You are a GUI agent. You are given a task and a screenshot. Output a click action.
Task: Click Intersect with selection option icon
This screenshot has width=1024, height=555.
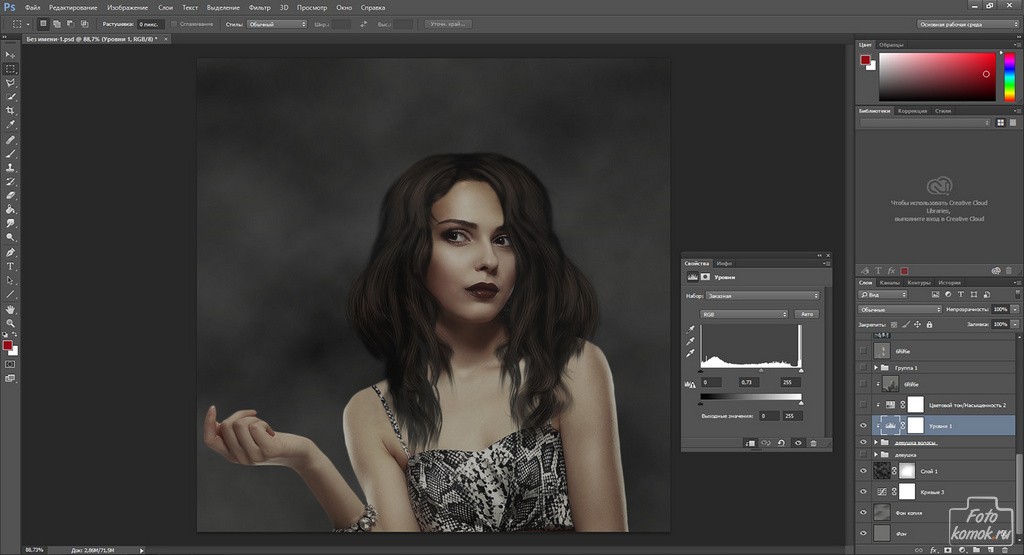pos(84,24)
